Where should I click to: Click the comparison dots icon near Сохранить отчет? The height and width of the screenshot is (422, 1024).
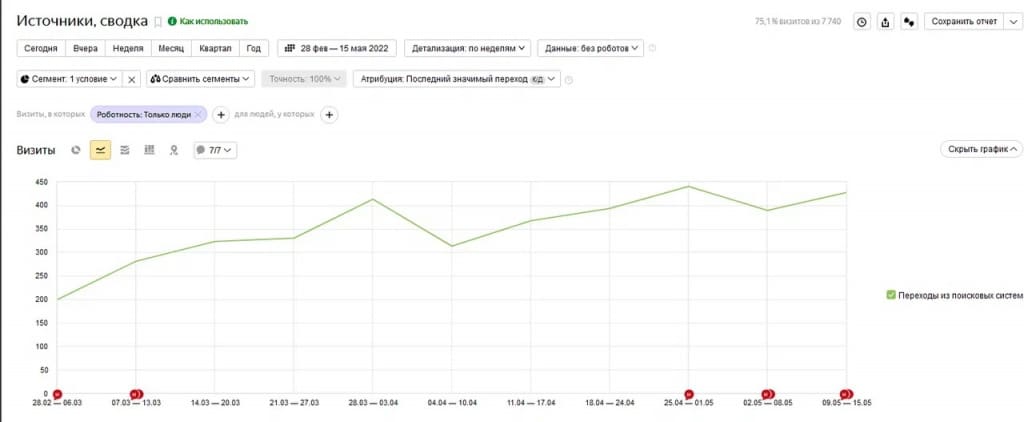tap(908, 22)
